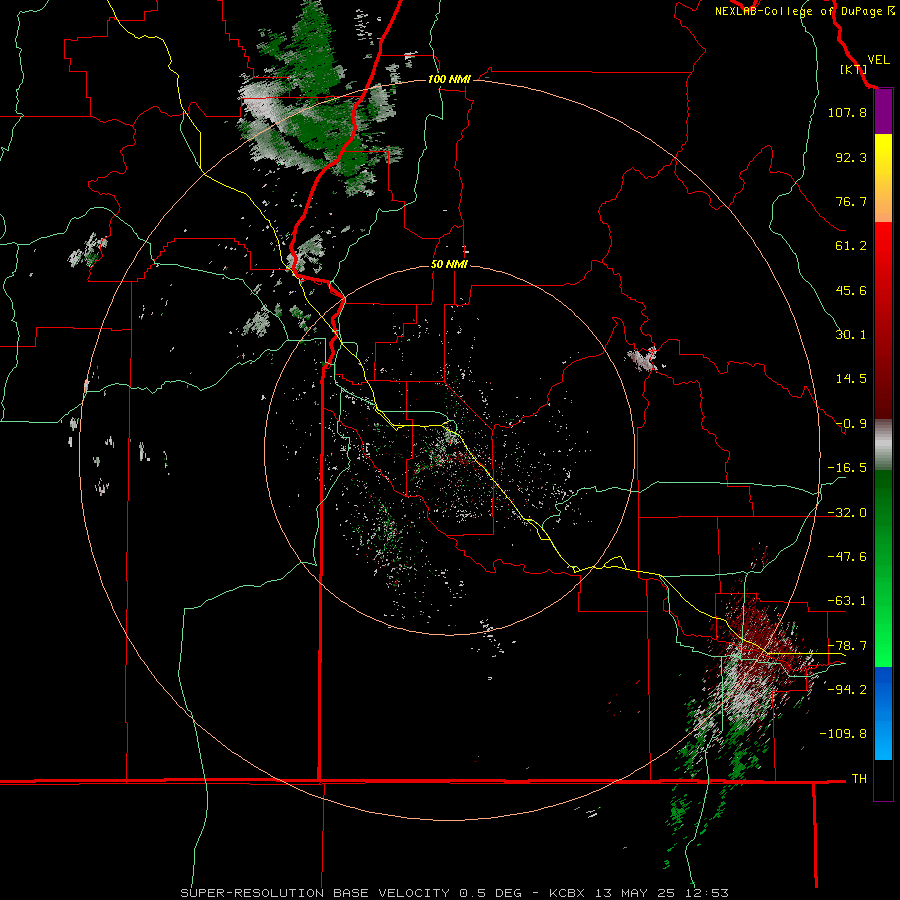The height and width of the screenshot is (900, 900).
Task: Click the 107.8 velocity scale value
Action: (x=847, y=112)
